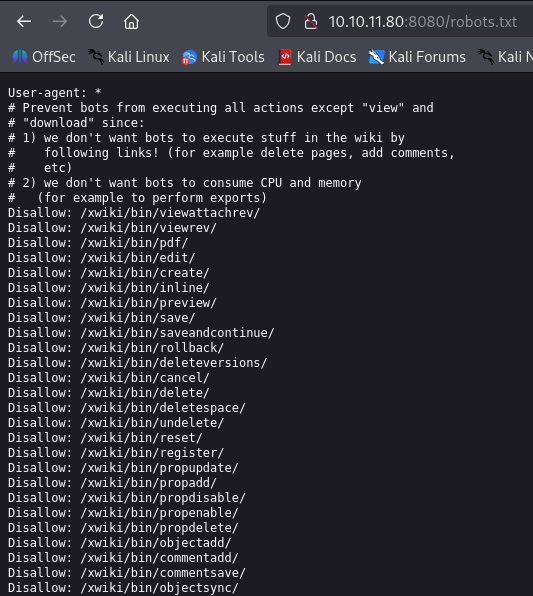Focus the address bar with robots.txt URL
Screen dimensions: 533x596
pos(422,22)
